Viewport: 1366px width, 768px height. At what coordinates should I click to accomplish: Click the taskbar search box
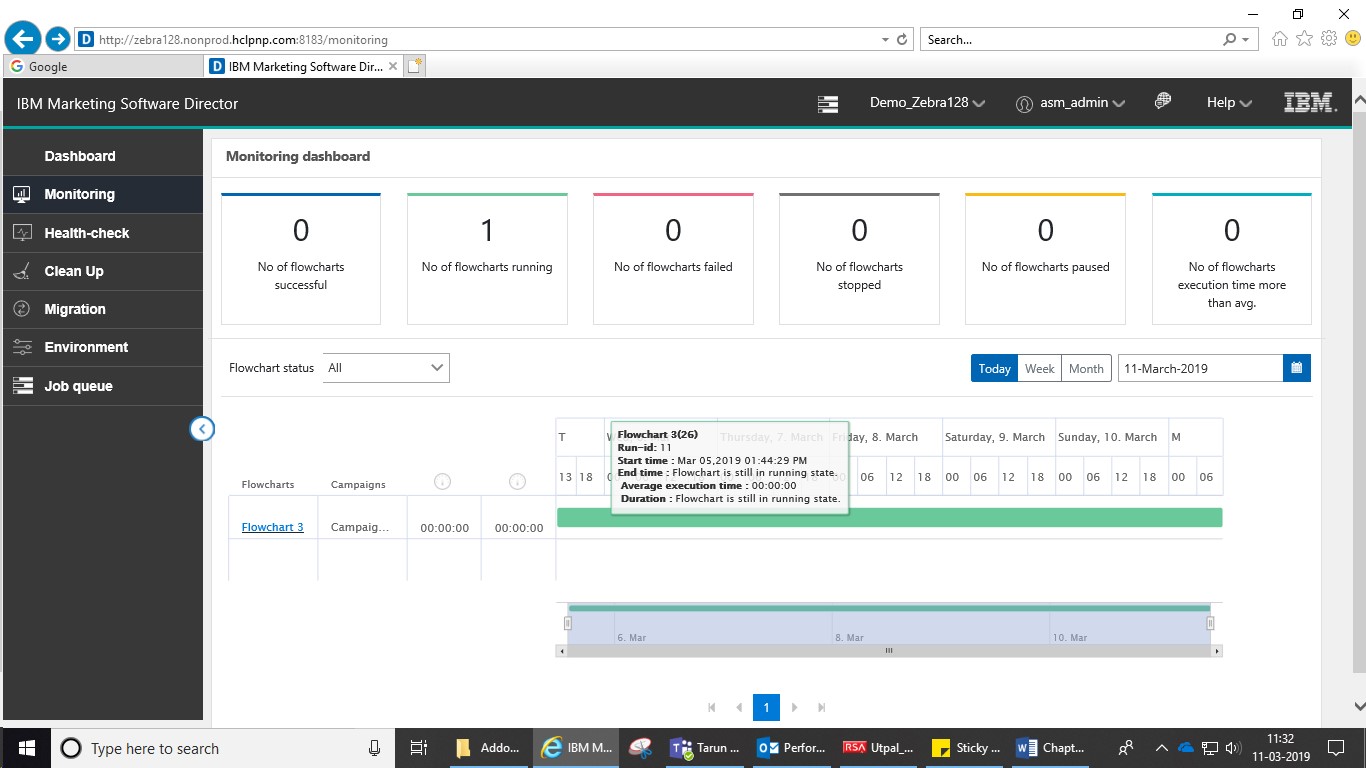(222, 748)
